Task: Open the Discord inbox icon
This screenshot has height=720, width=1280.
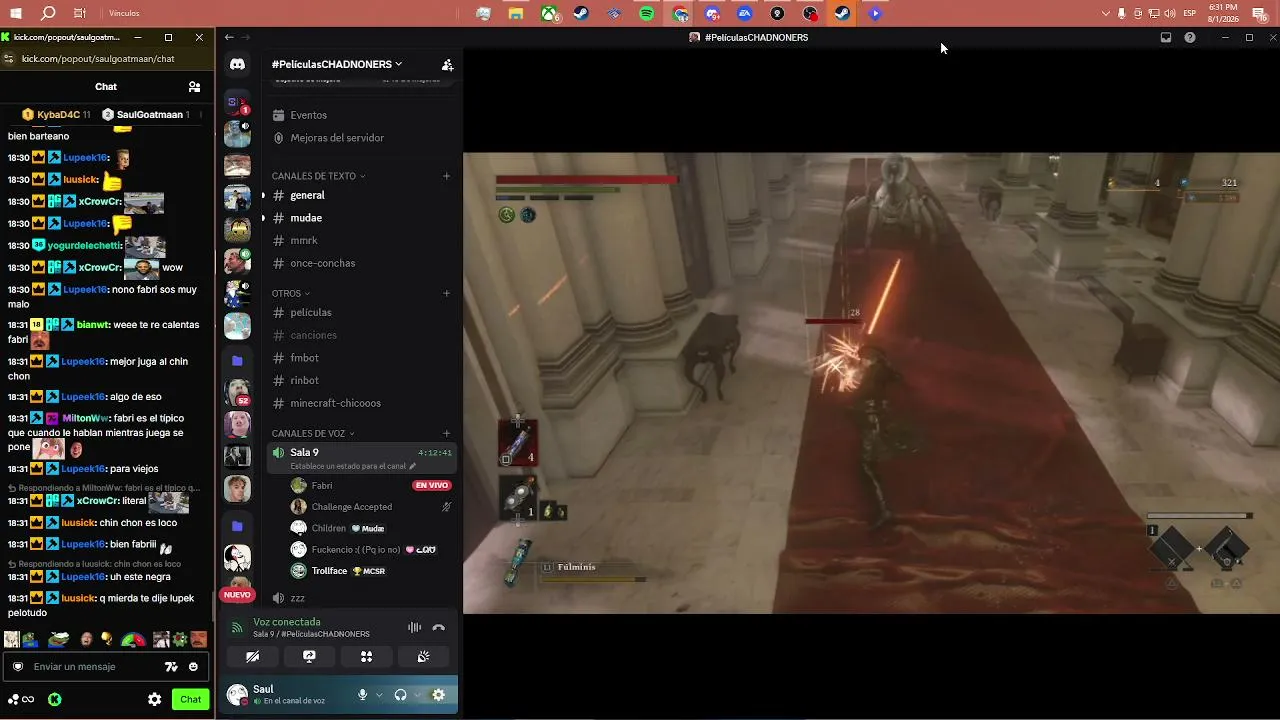Action: coord(1166,37)
